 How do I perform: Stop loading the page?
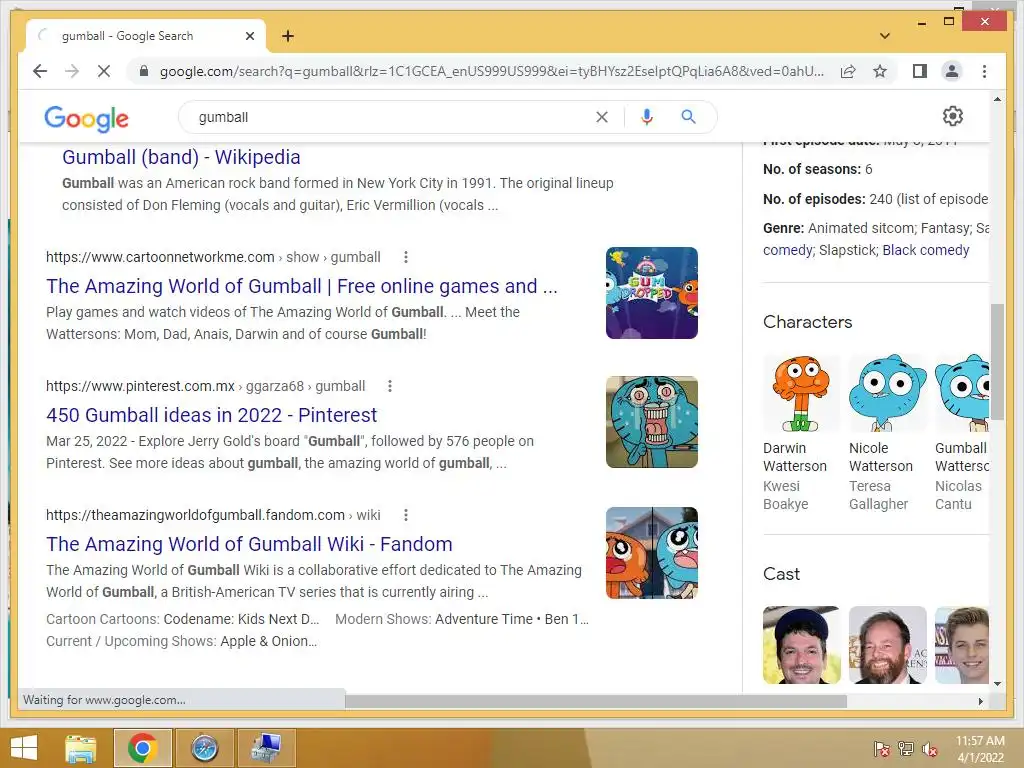tap(104, 71)
